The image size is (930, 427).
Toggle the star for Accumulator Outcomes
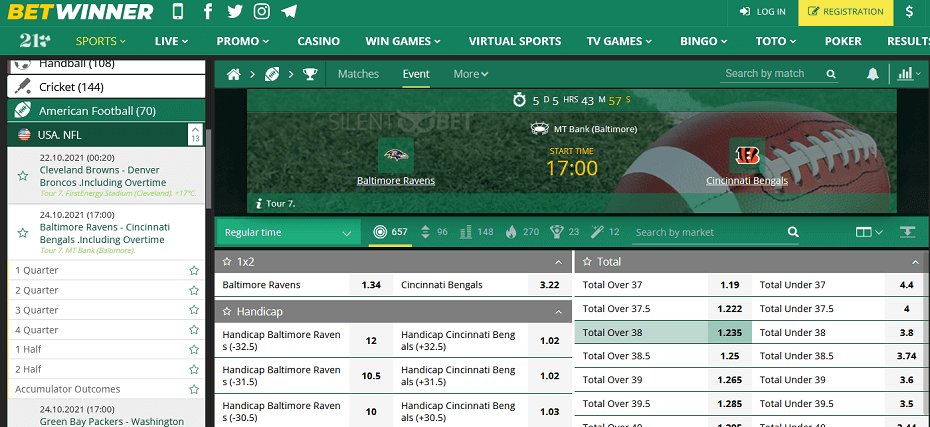pos(193,390)
